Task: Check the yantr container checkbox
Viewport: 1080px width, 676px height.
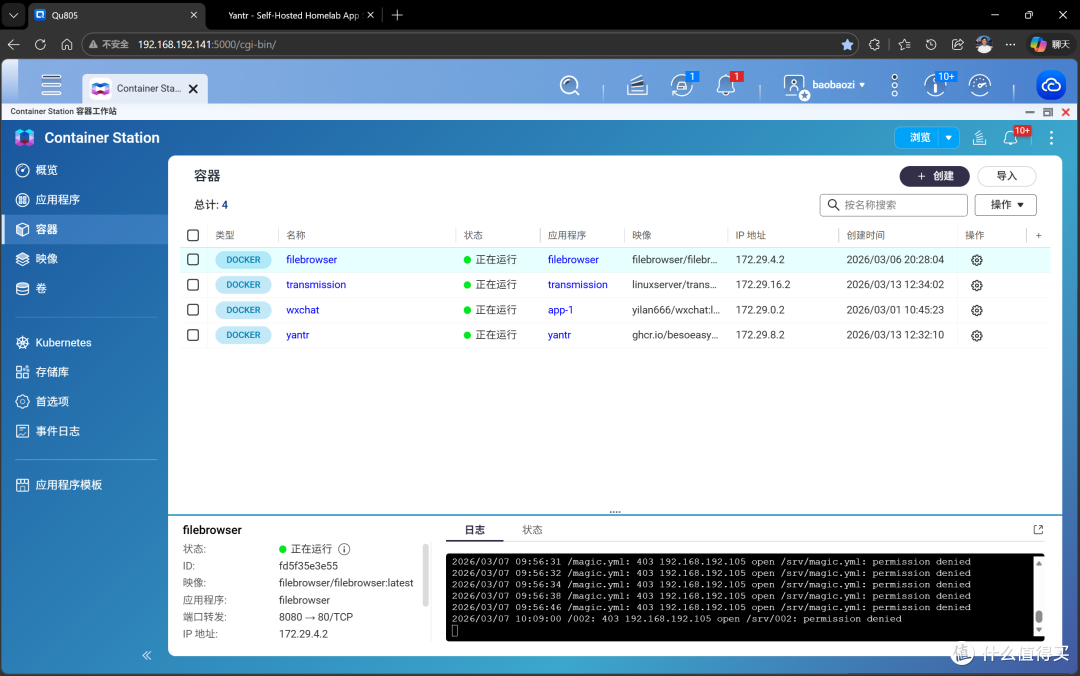Action: (193, 335)
